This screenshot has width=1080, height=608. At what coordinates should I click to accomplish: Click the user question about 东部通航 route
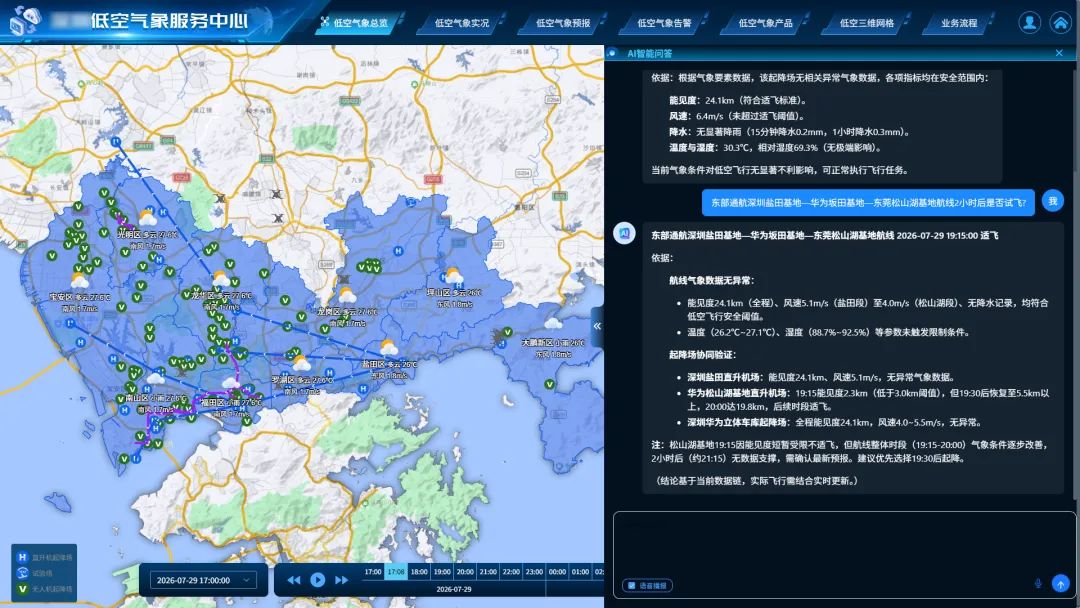(868, 202)
